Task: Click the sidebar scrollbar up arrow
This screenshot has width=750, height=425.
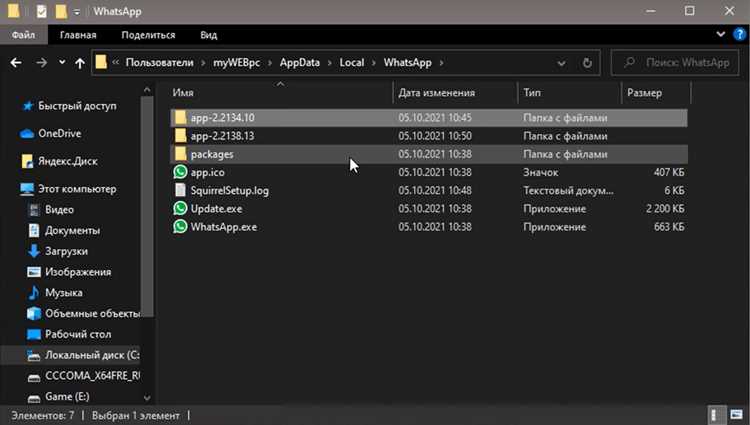Action: pyautogui.click(x=147, y=90)
